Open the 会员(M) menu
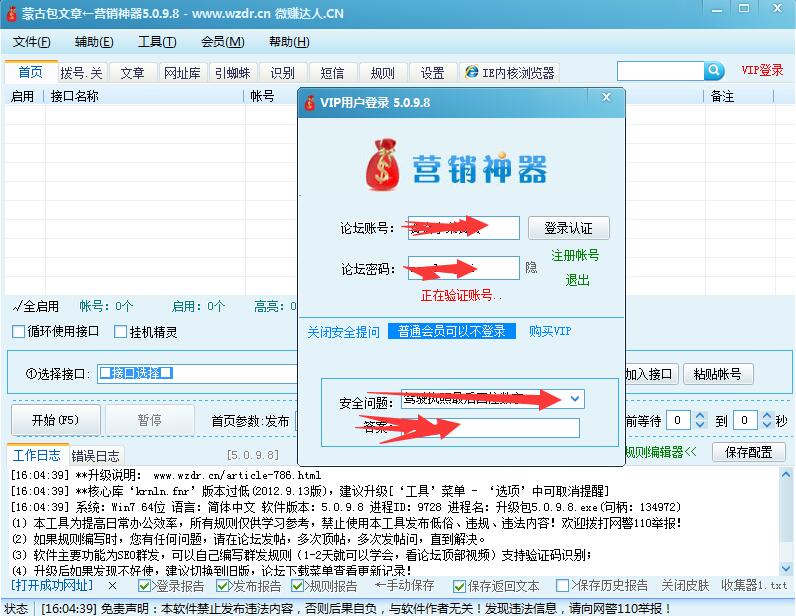This screenshot has height=616, width=796. [222, 42]
